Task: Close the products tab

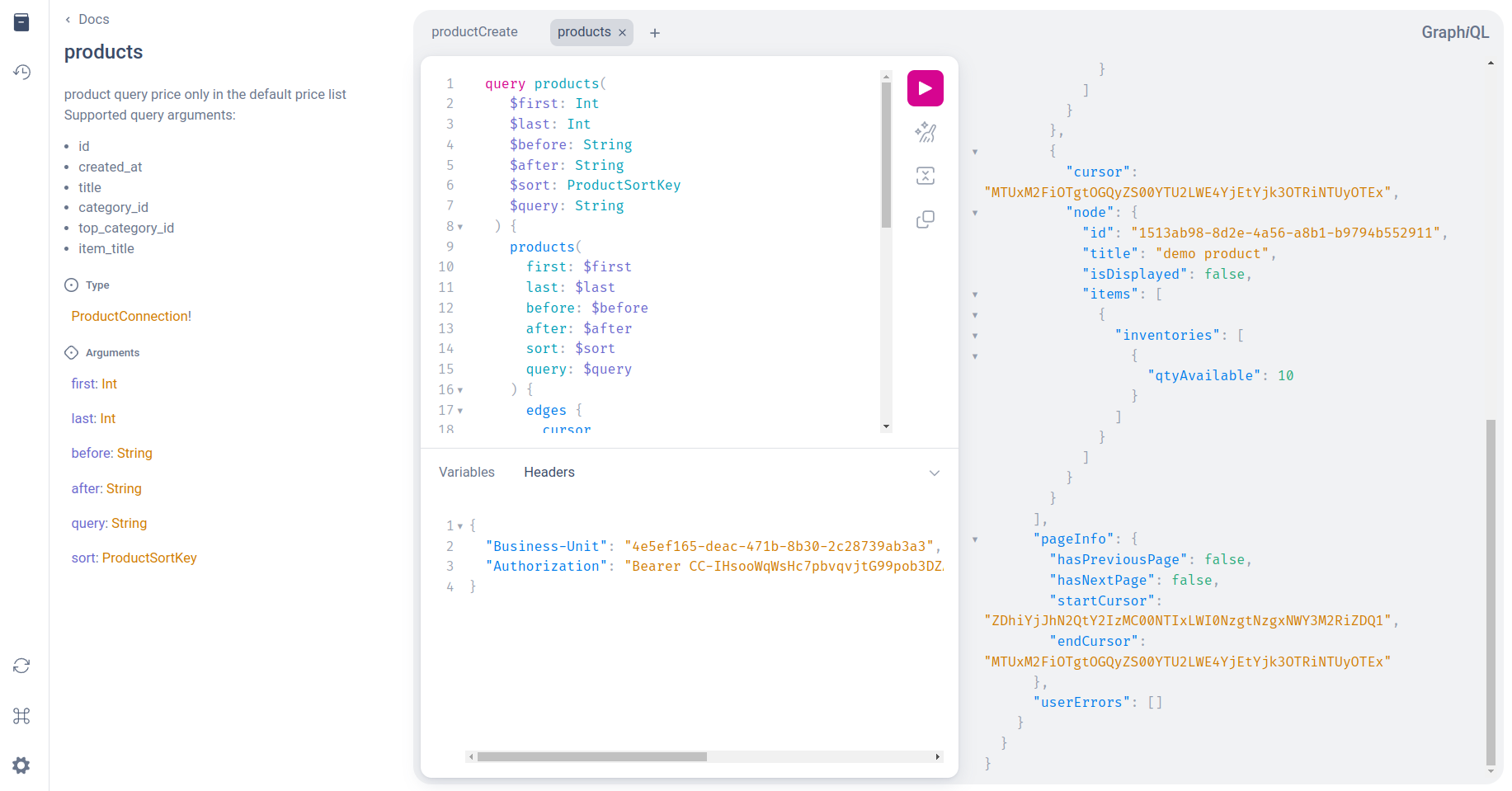Action: point(623,33)
